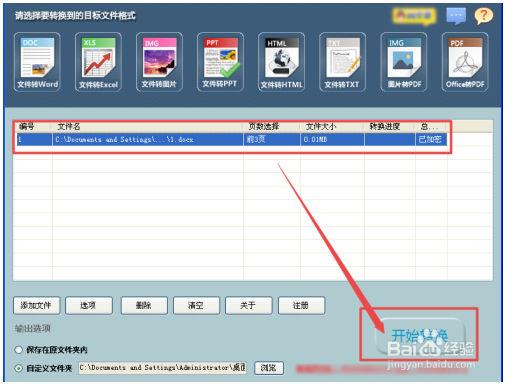Open the 选项 settings button
Screen dimensions: 506x385
(x=89, y=305)
